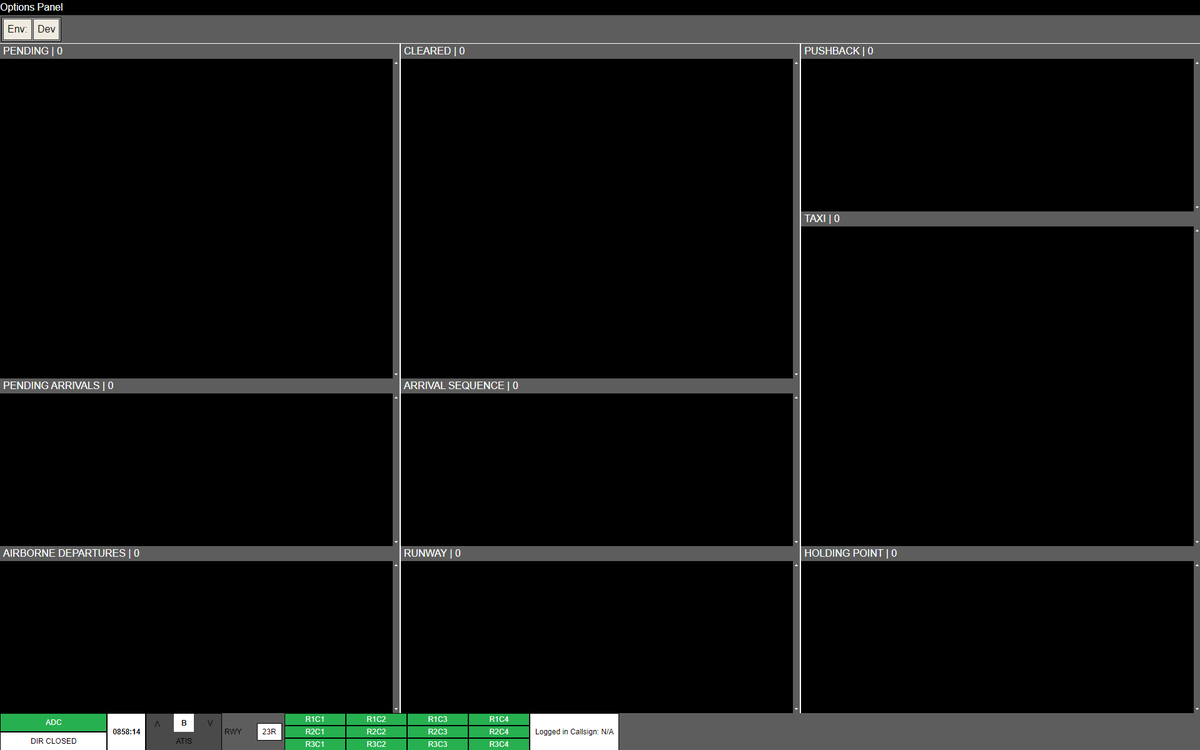
Task: Select the RUNWAY | 0 bay header
Action: pos(599,553)
